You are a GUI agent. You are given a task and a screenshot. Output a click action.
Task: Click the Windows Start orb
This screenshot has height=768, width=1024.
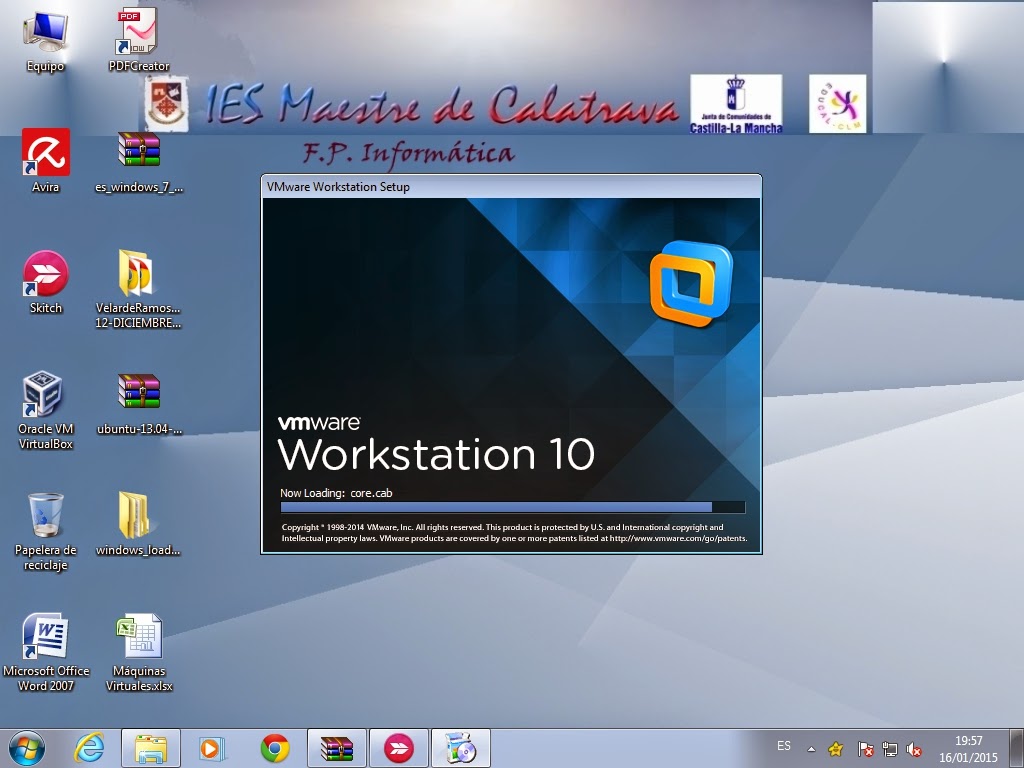coord(27,748)
